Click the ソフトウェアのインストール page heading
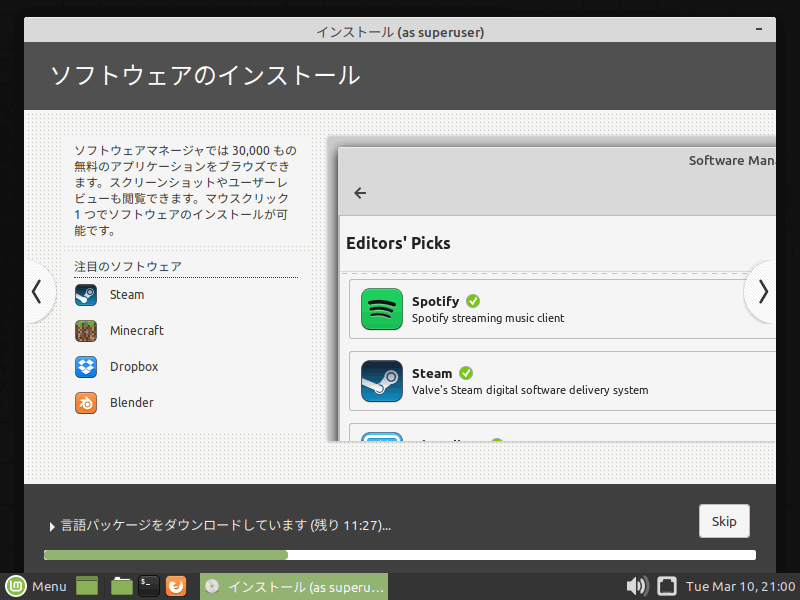Image resolution: width=800 pixels, height=600 pixels. tap(205, 76)
